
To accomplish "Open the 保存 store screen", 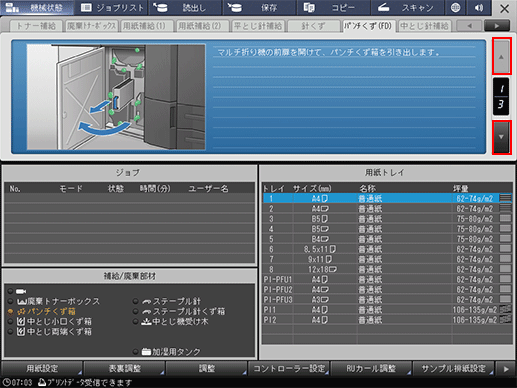I will click(x=259, y=8).
